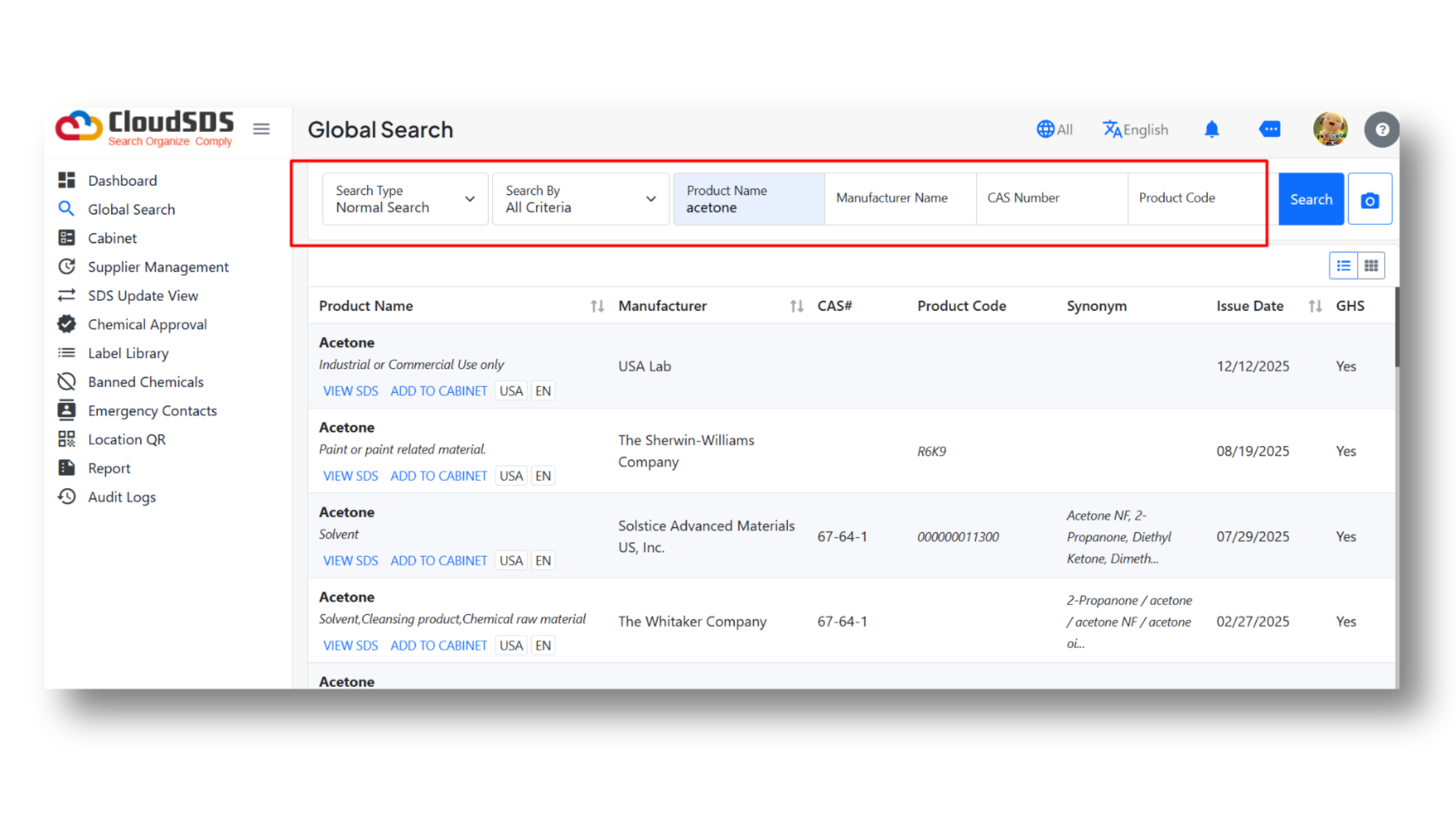Switch to grid view layout

(x=1371, y=265)
